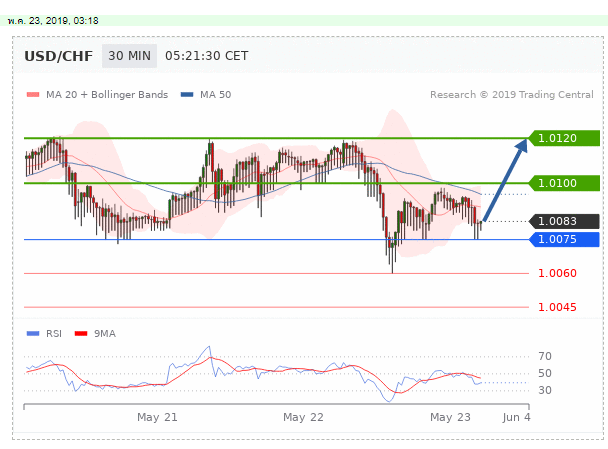Click the 1.0120 green resistance tag
The height and width of the screenshot is (449, 608).
point(564,138)
